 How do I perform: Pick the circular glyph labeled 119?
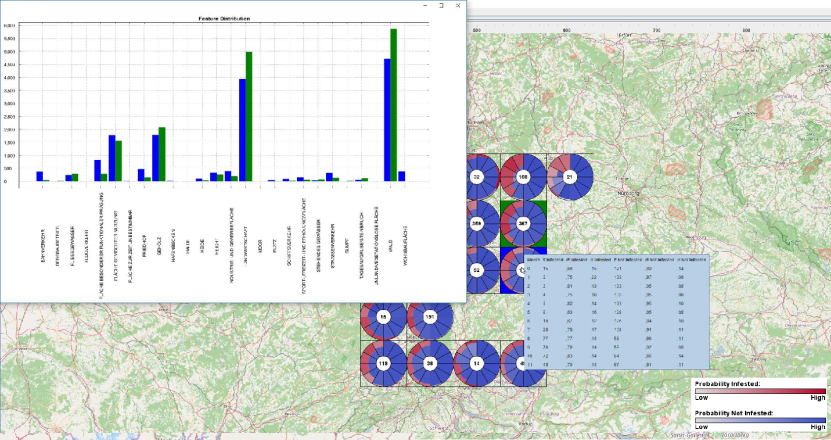(383, 364)
